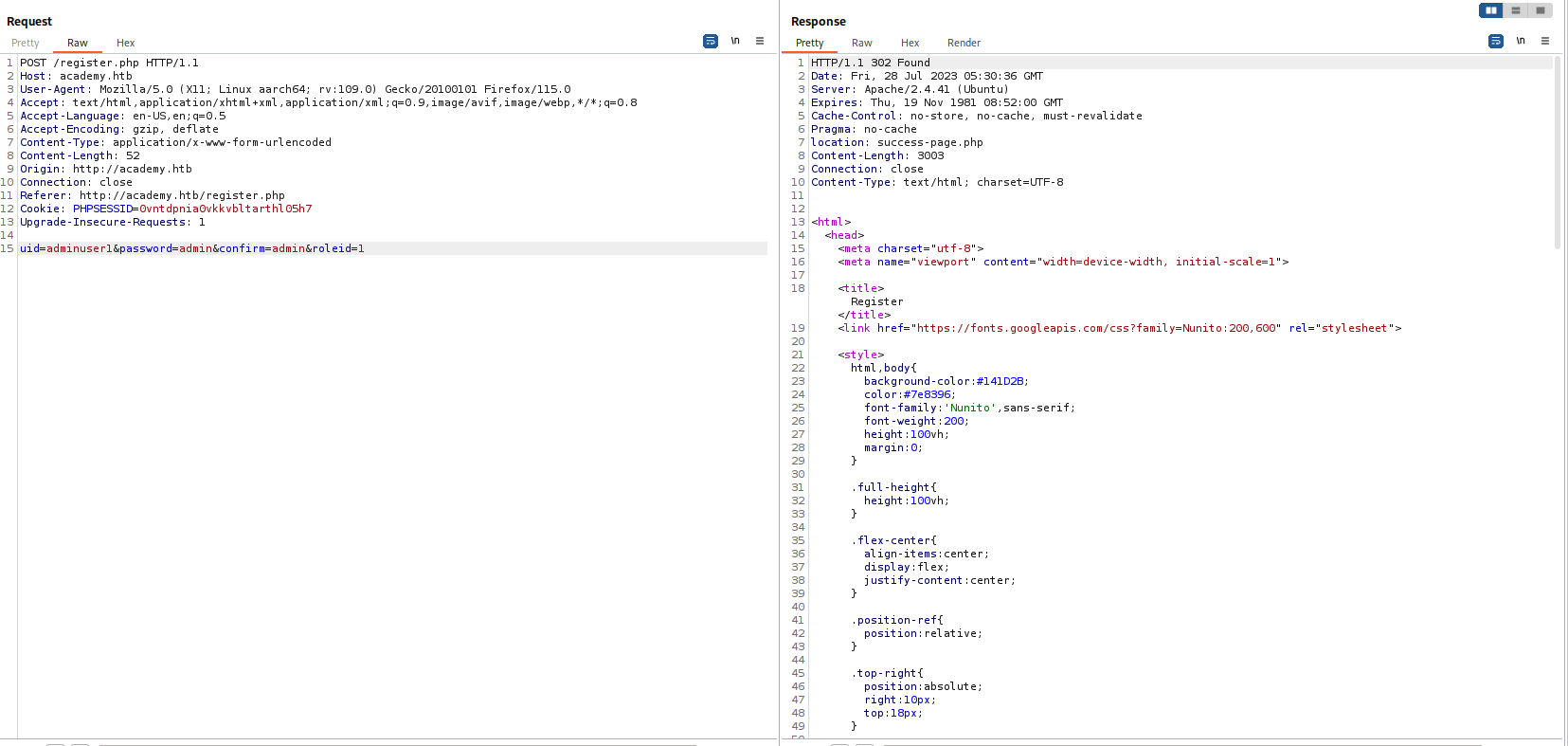
Task: Click the HTTP/1.1 302 Found status line
Action: pyautogui.click(x=871, y=63)
